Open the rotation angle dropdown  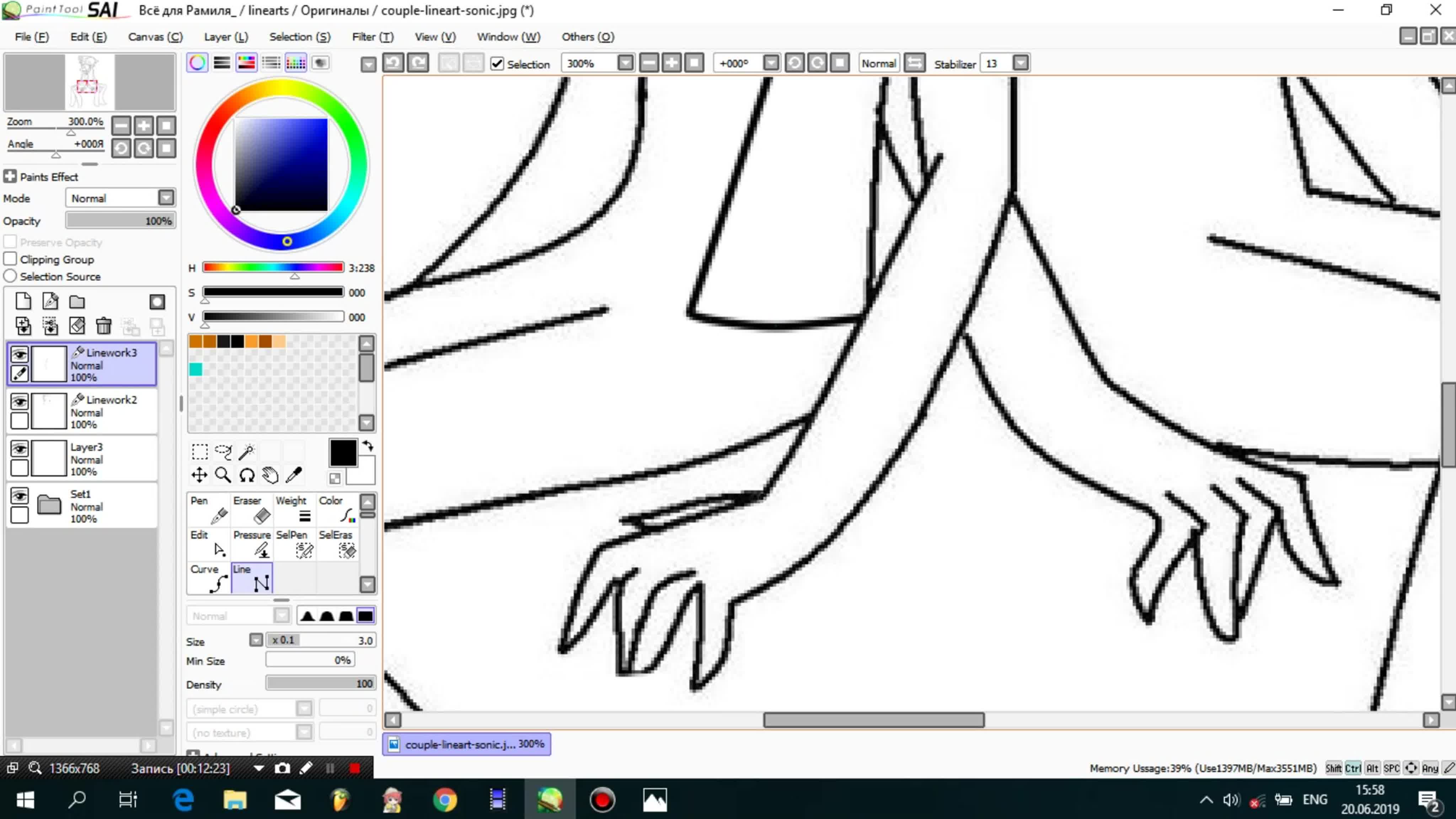[x=771, y=63]
